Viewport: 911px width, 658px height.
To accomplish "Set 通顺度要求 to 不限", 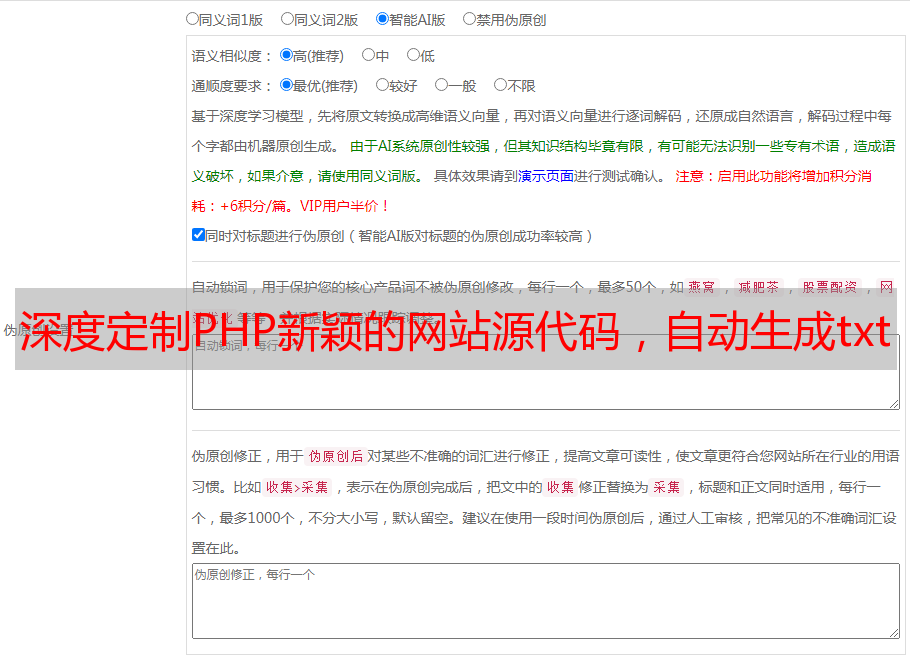I will pyautogui.click(x=500, y=85).
